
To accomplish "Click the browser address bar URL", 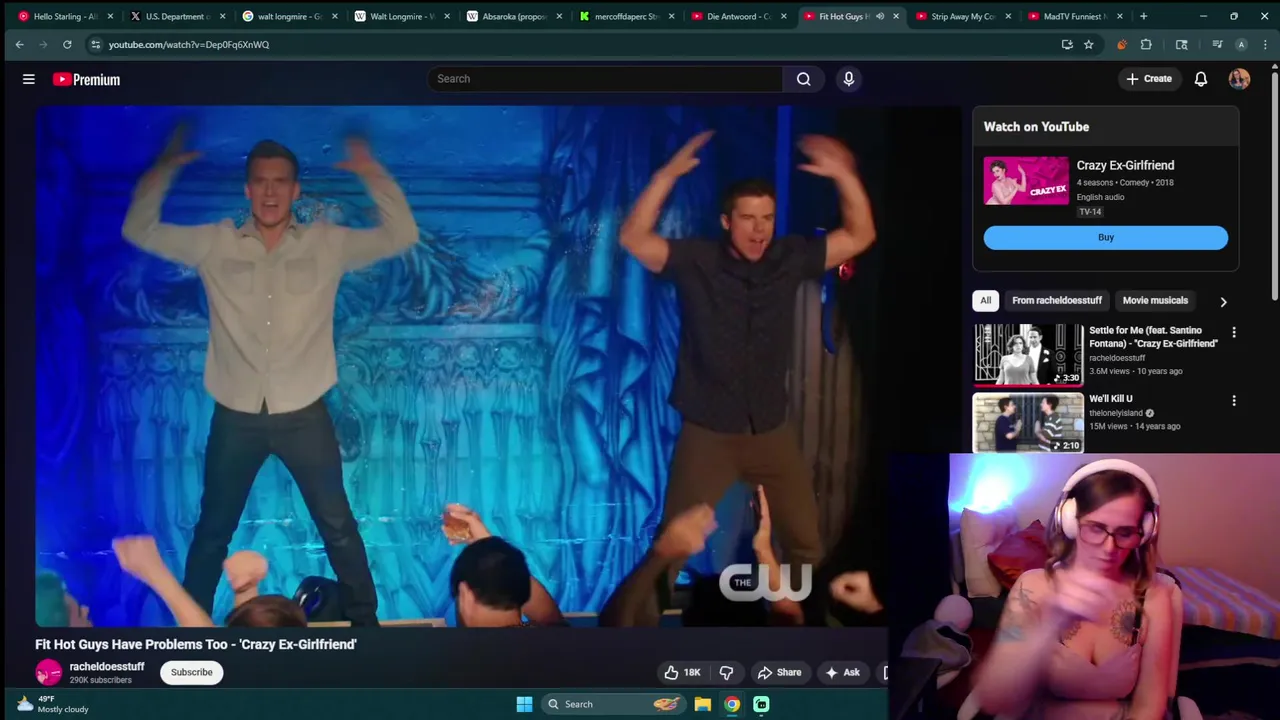I will (189, 44).
